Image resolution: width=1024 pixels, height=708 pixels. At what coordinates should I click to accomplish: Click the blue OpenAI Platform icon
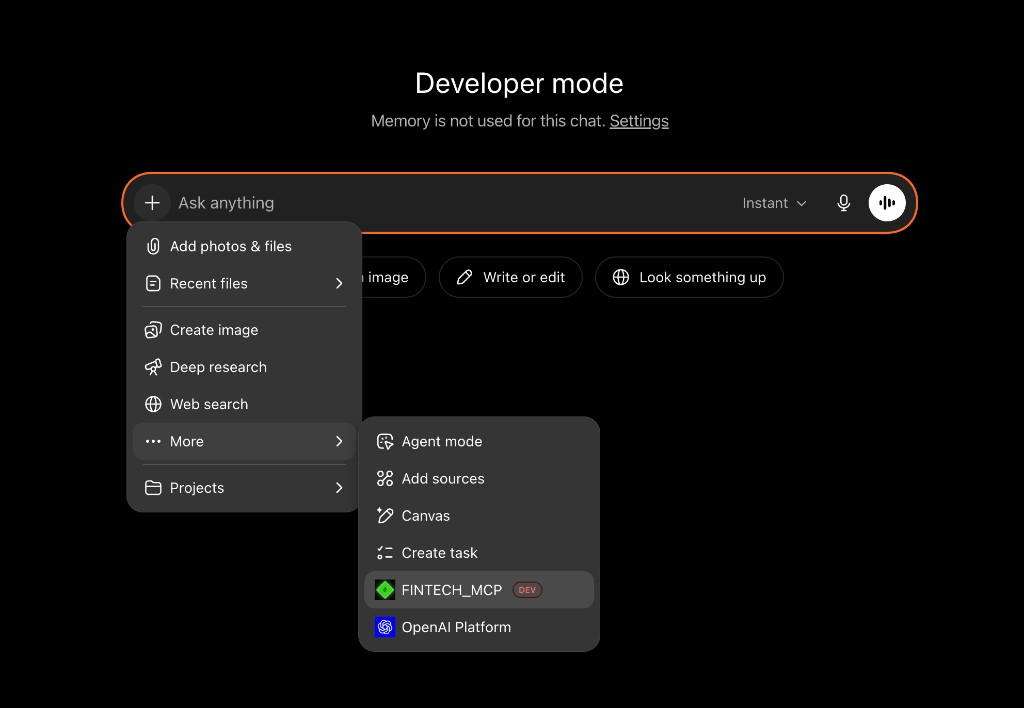(385, 627)
